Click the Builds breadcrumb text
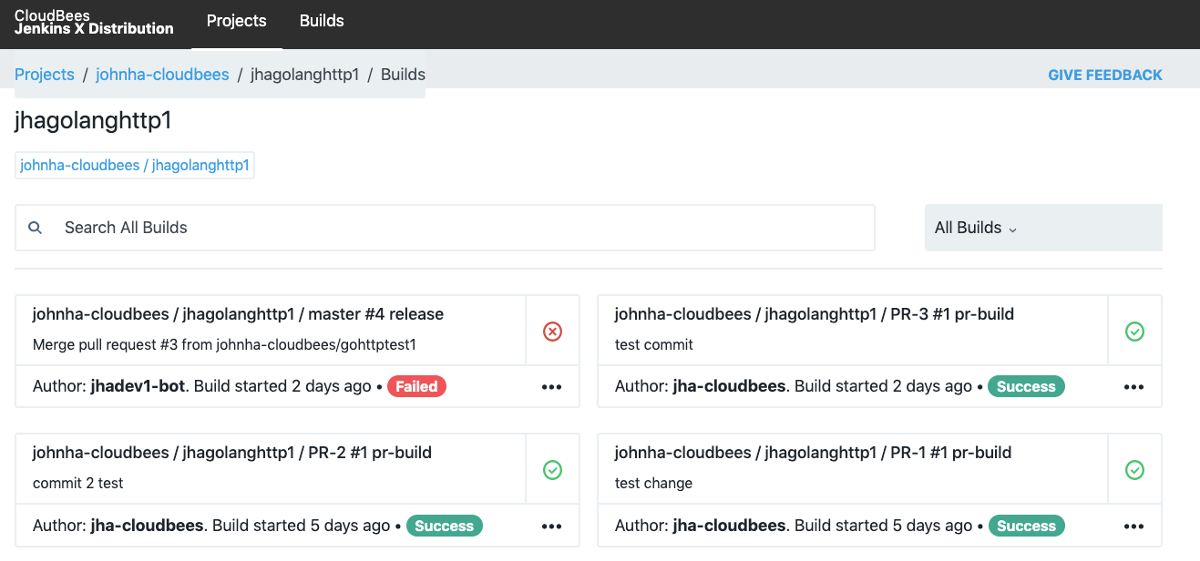The height and width of the screenshot is (561, 1200). (403, 74)
